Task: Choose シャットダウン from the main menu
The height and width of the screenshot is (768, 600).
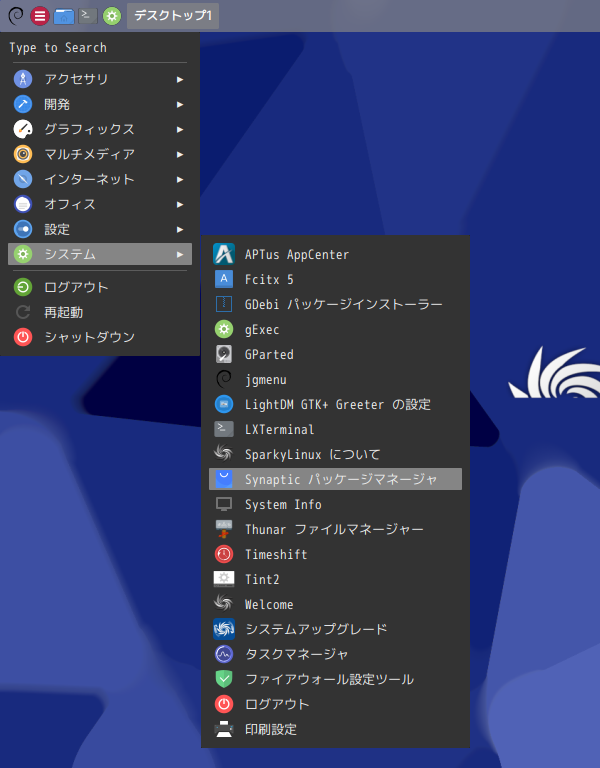Action: pos(100,337)
